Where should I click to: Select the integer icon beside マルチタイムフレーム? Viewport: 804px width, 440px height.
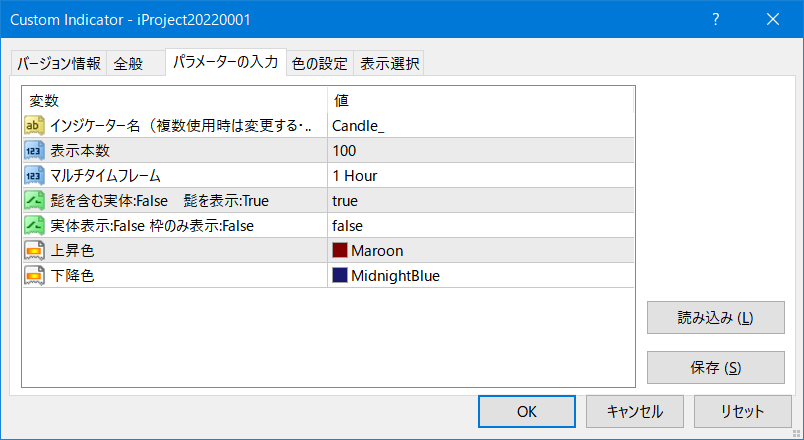[x=34, y=176]
